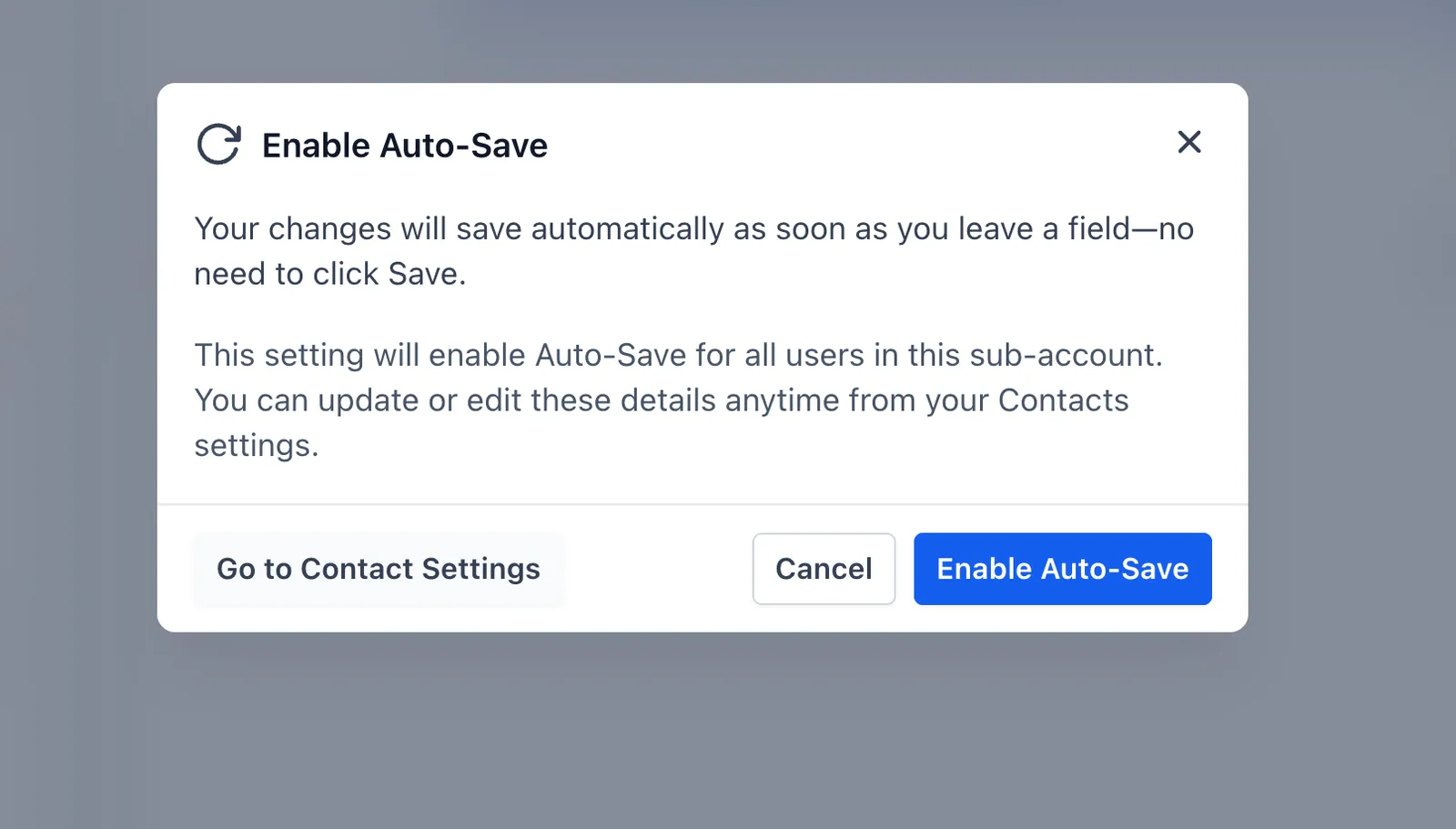
Task: Click the dimmed background below the dialog
Action: tap(703, 728)
